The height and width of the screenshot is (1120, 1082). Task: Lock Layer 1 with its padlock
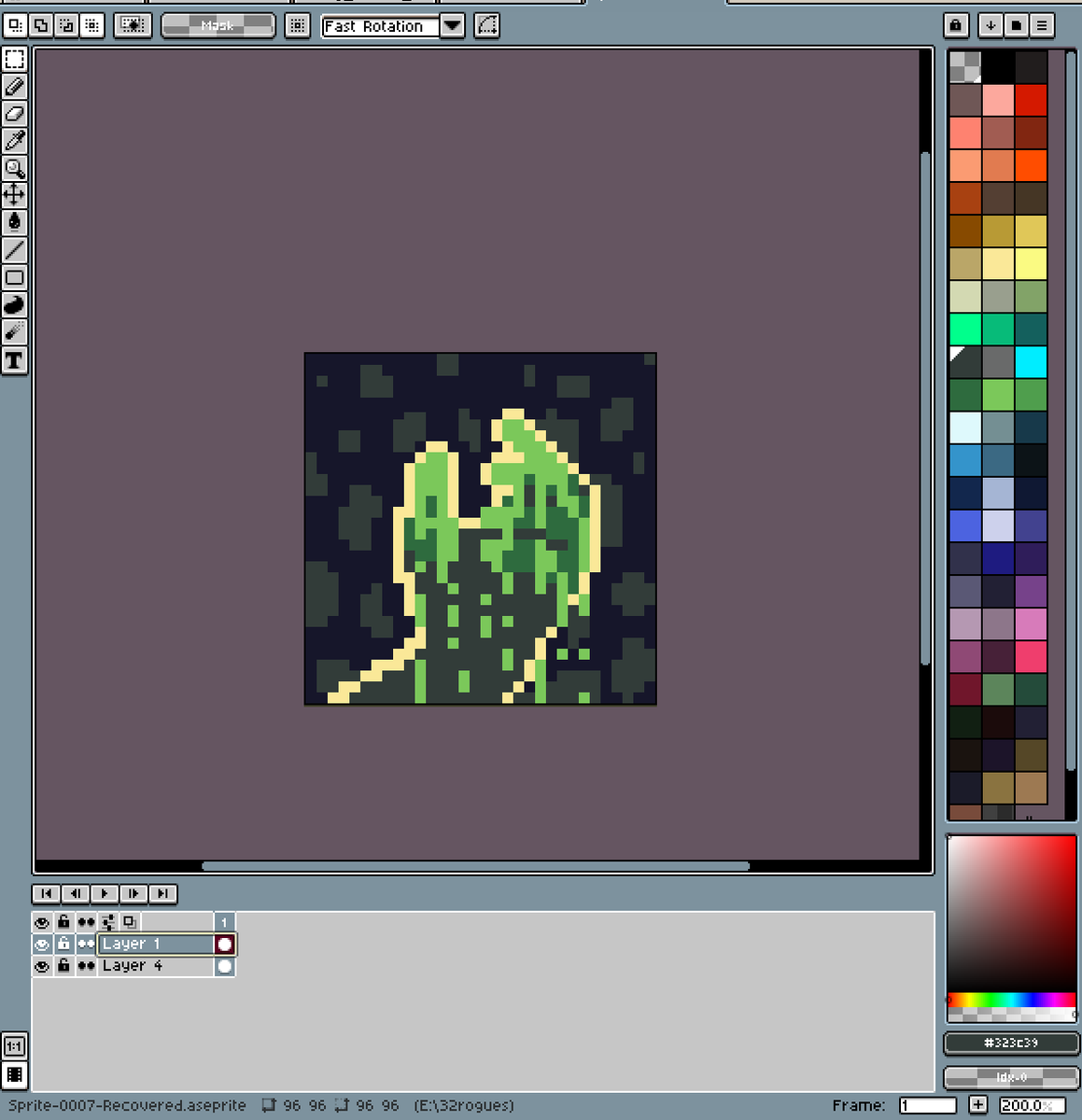(x=63, y=945)
